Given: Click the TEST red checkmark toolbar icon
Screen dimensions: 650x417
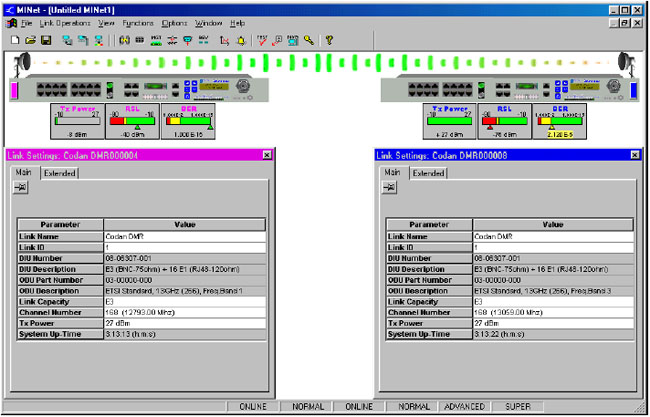Looking at the screenshot, I should pos(262,40).
